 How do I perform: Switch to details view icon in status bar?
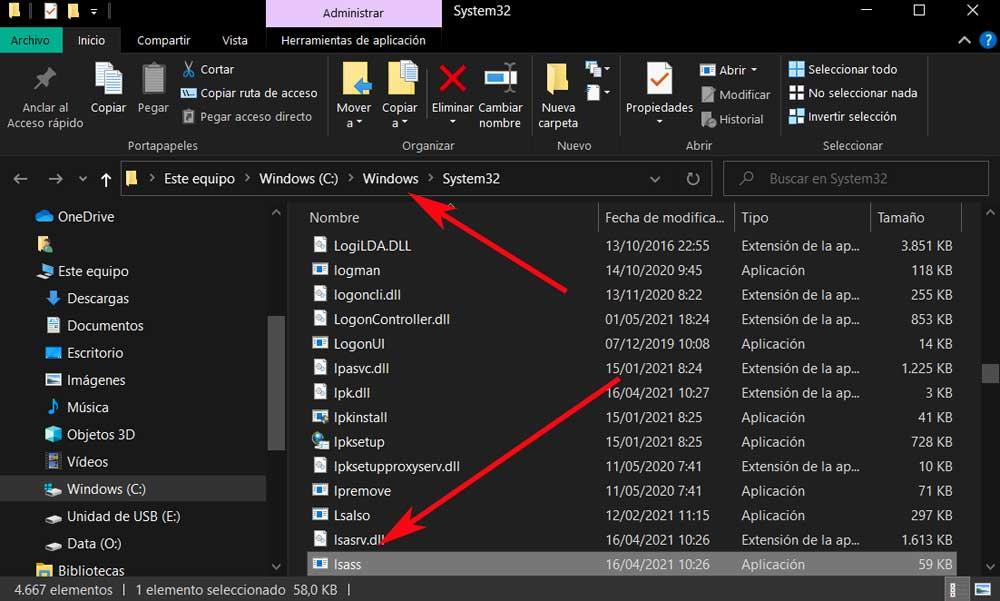coord(953,590)
